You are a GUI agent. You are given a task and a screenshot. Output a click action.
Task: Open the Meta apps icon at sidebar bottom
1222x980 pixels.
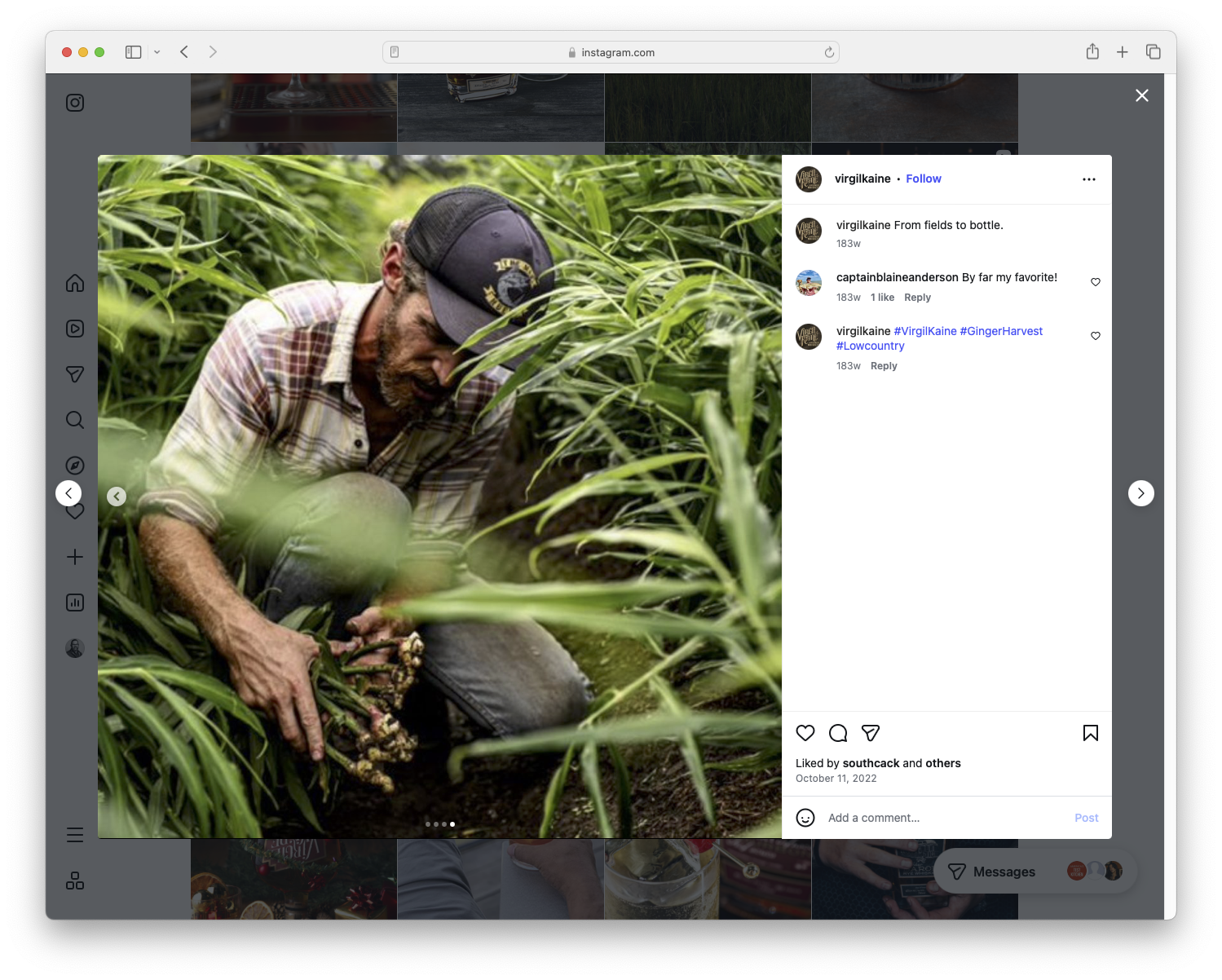point(75,881)
